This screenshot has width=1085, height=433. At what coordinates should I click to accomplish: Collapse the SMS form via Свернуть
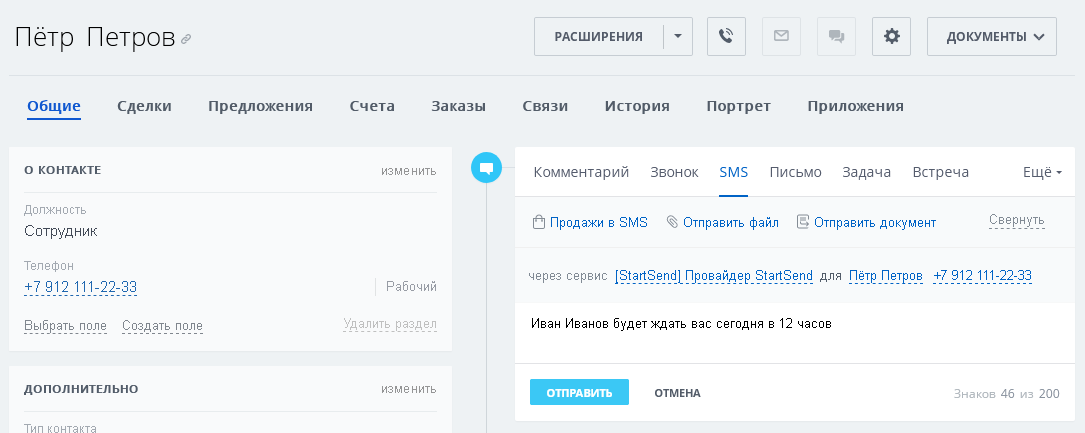(1016, 220)
